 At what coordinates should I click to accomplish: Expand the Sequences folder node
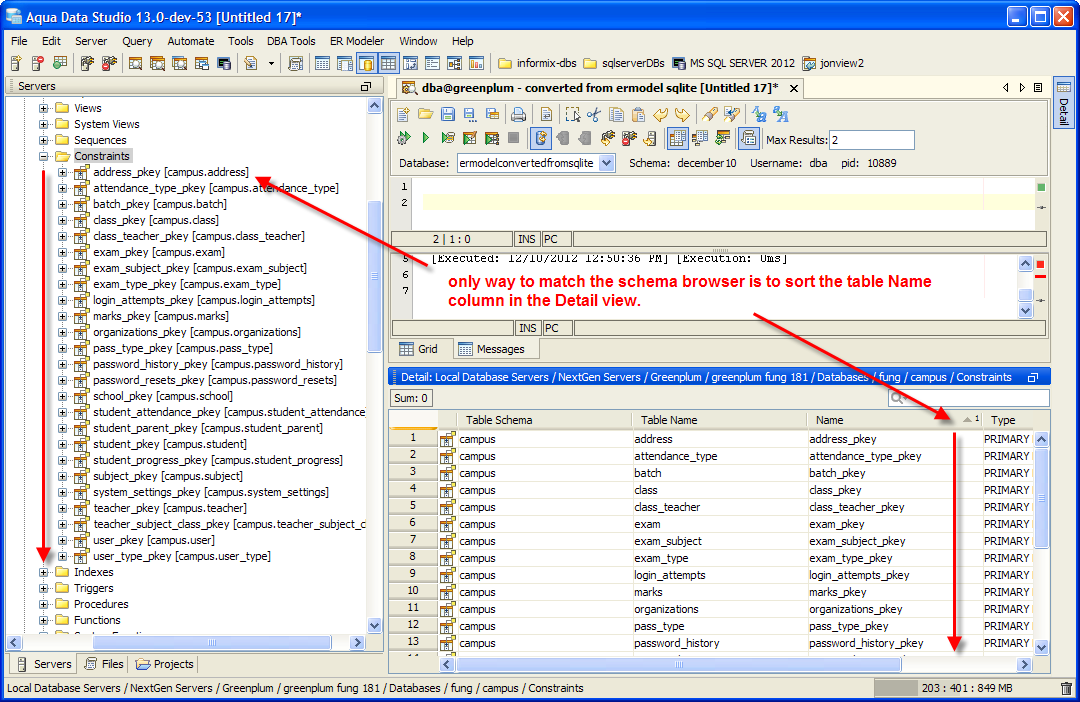(43, 140)
